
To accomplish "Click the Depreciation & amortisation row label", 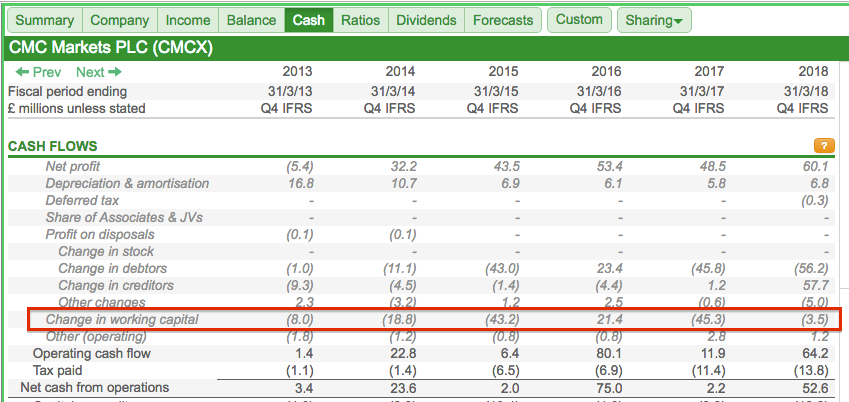I will coord(127,184).
